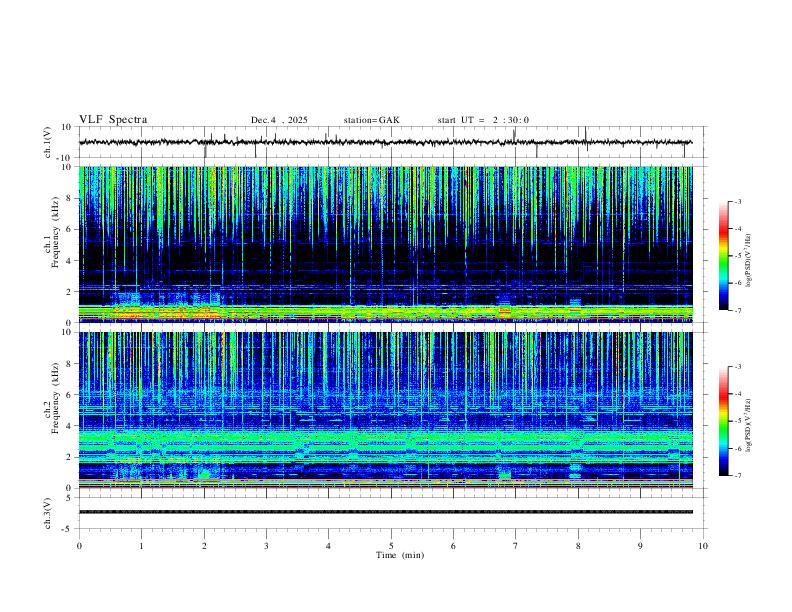This screenshot has height=612, width=792.
Task: Click the "ch.1(V)" waveform axis label
Action: pyautogui.click(x=48, y=142)
